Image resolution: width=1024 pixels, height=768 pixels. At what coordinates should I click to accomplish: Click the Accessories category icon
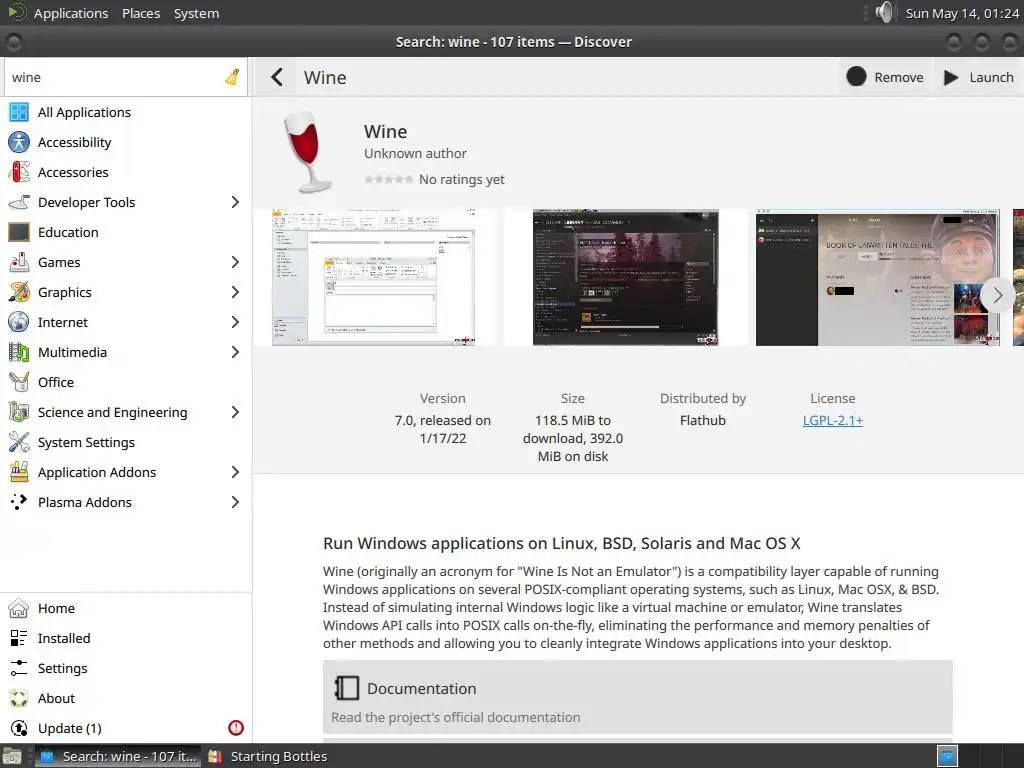tap(19, 172)
